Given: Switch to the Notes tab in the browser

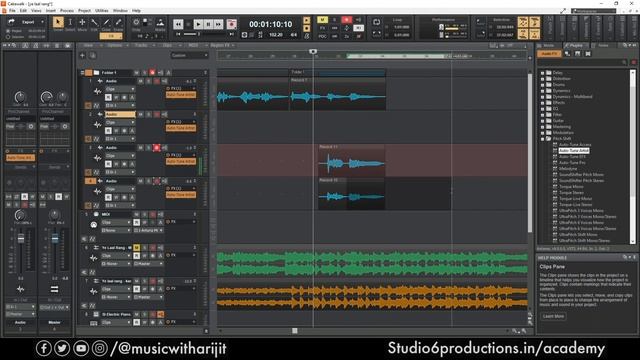Looking at the screenshot, I should point(603,45).
